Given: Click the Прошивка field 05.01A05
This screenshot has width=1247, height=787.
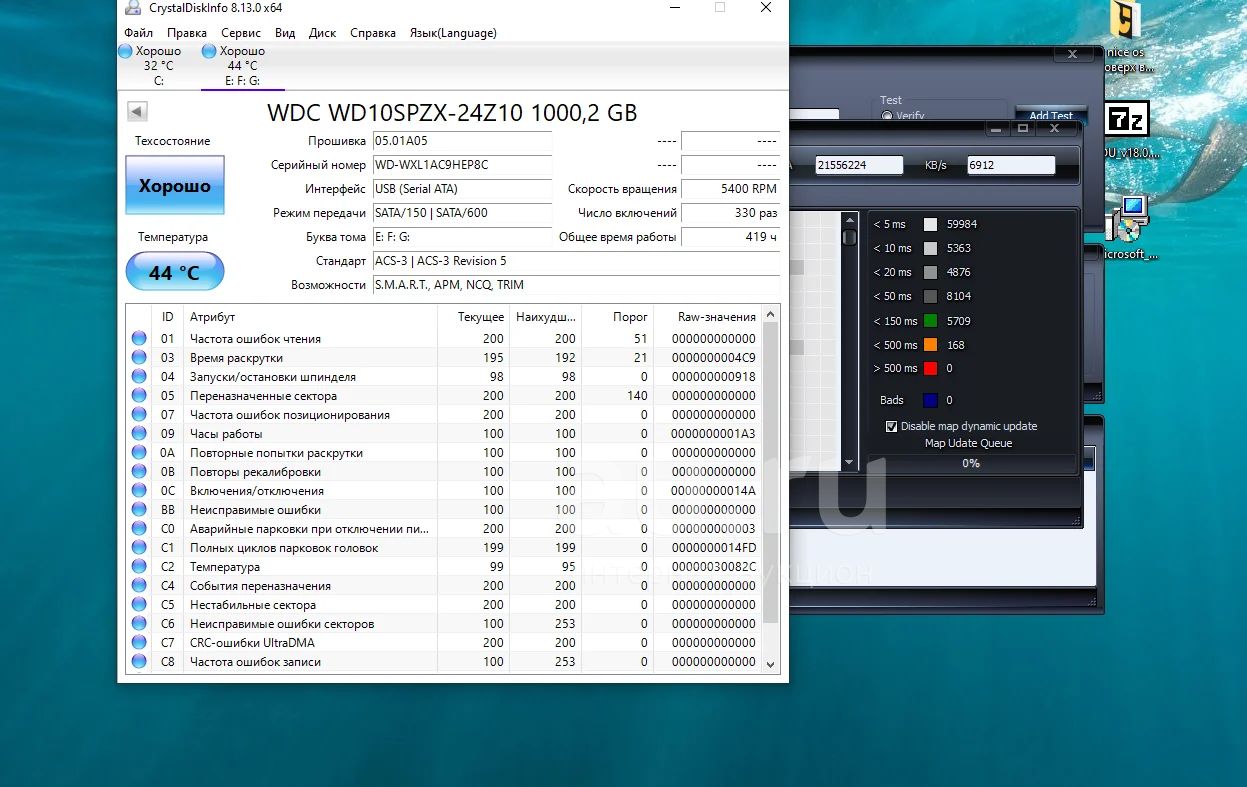Looking at the screenshot, I should 462,141.
